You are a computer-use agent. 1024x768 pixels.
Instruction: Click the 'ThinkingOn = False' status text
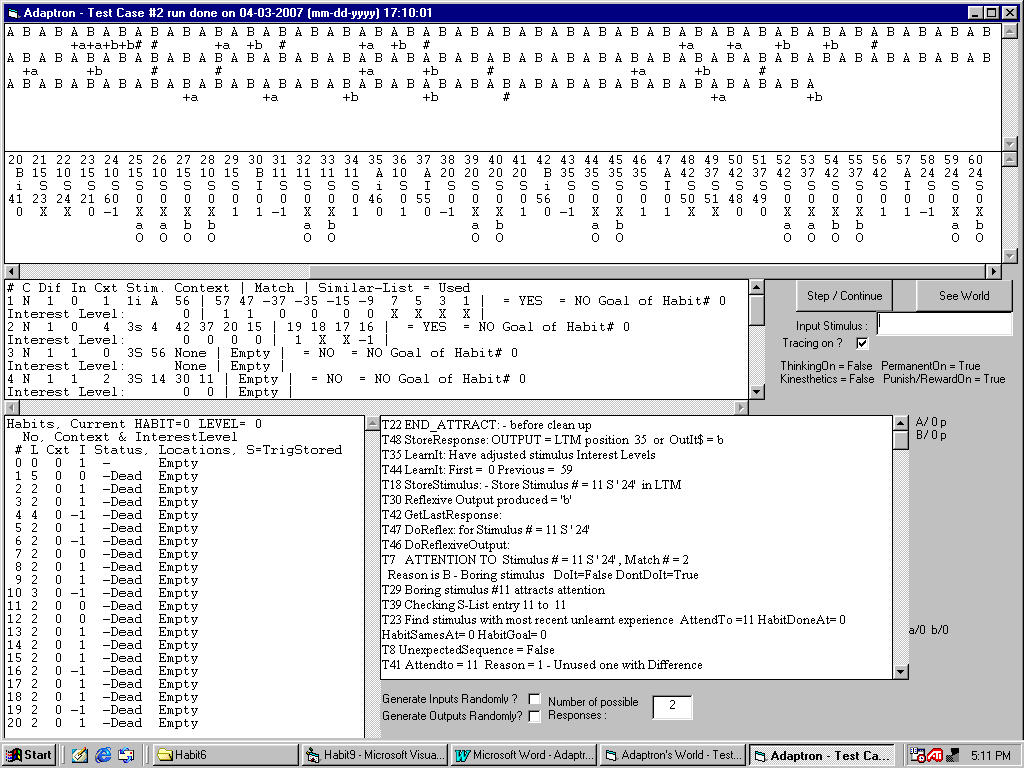click(x=826, y=366)
